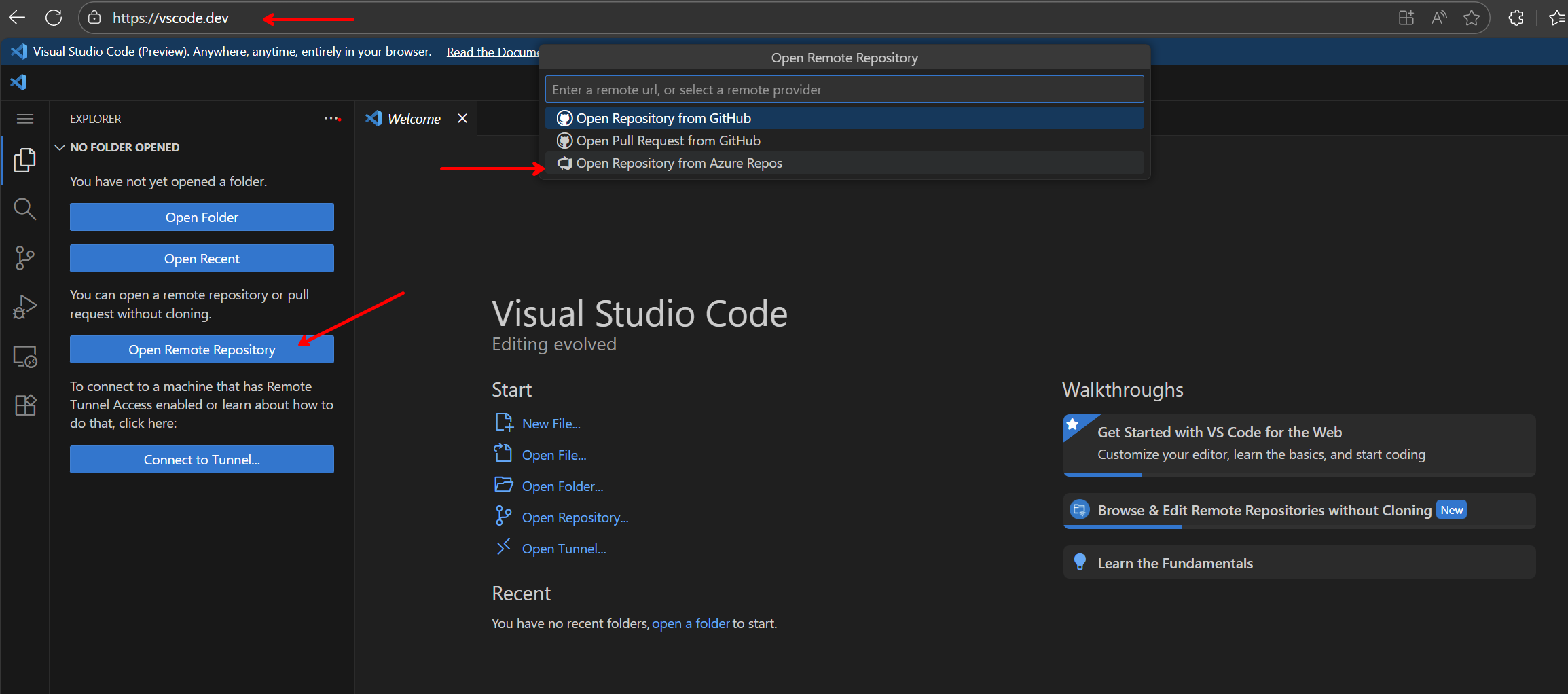Open the Search view in the activity bar
This screenshot has width=1568, height=694.
tap(24, 208)
